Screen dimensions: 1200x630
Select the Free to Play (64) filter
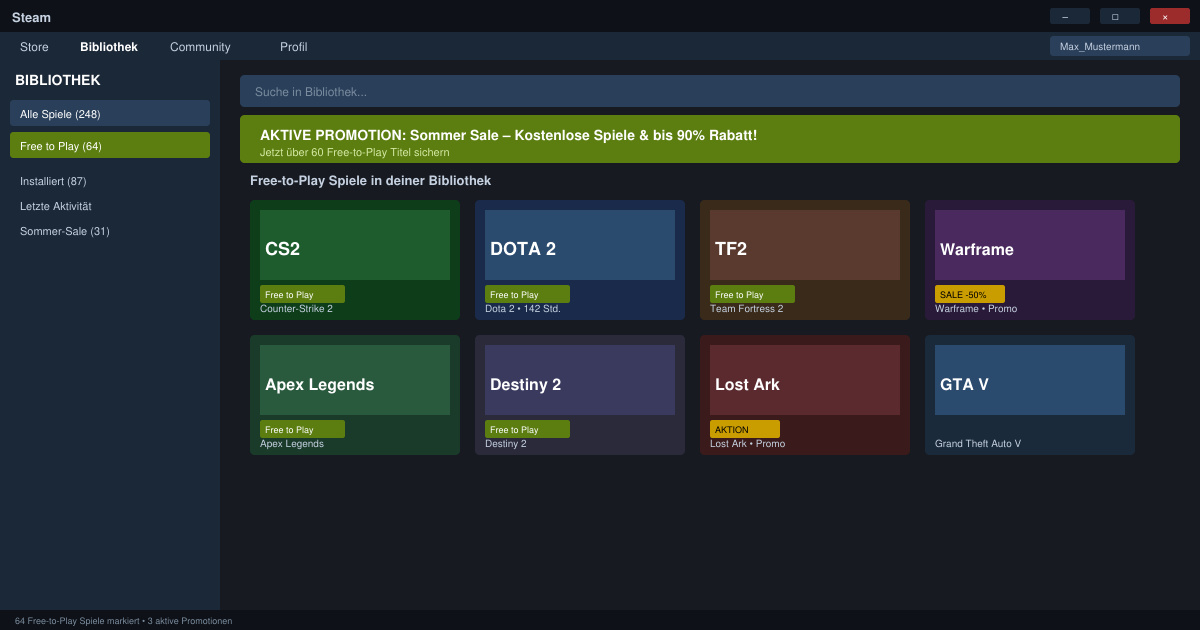(110, 145)
